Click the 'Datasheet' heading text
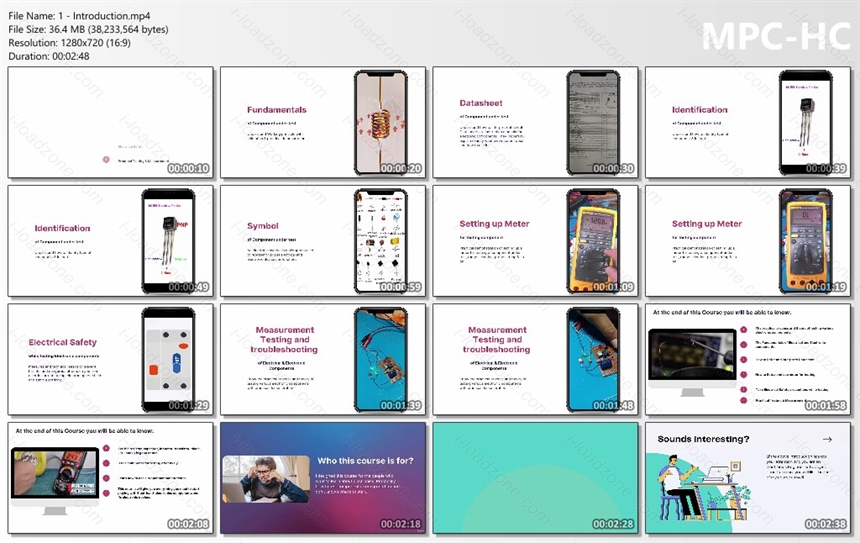The image size is (860, 543). point(481,103)
